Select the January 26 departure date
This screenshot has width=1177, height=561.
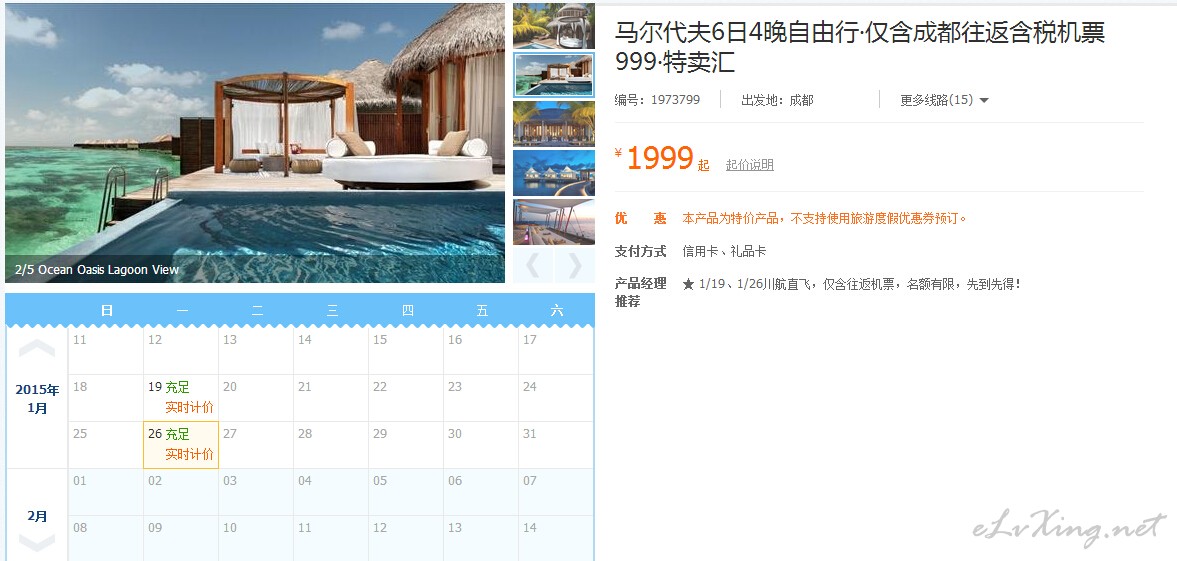(x=181, y=445)
